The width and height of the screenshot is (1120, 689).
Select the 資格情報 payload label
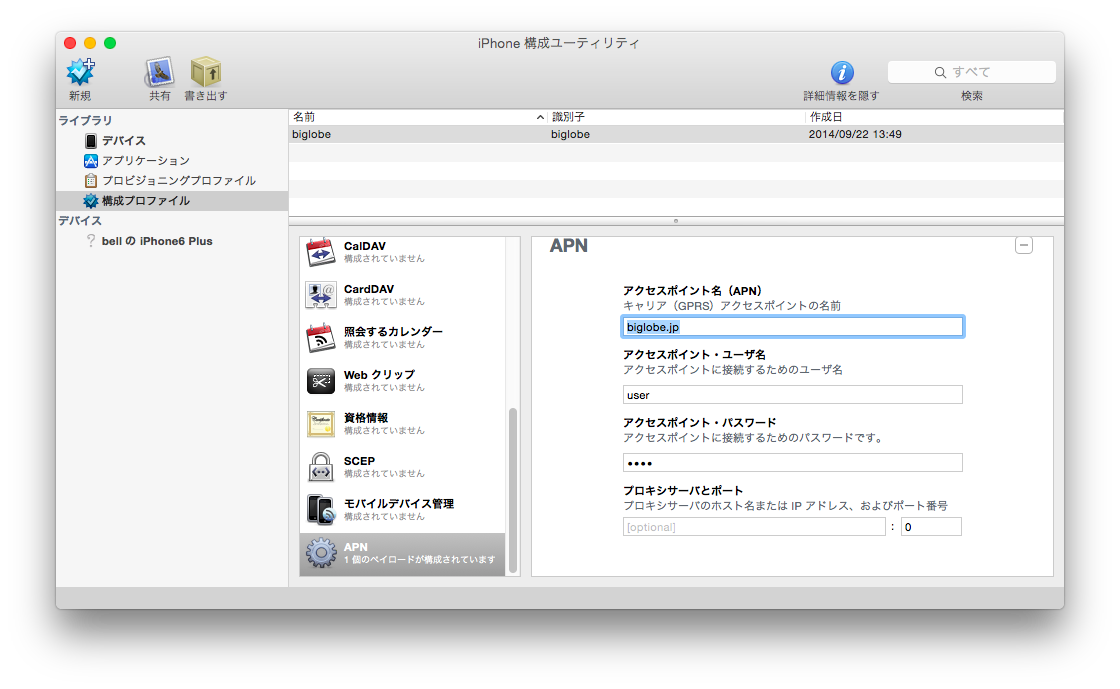366,418
